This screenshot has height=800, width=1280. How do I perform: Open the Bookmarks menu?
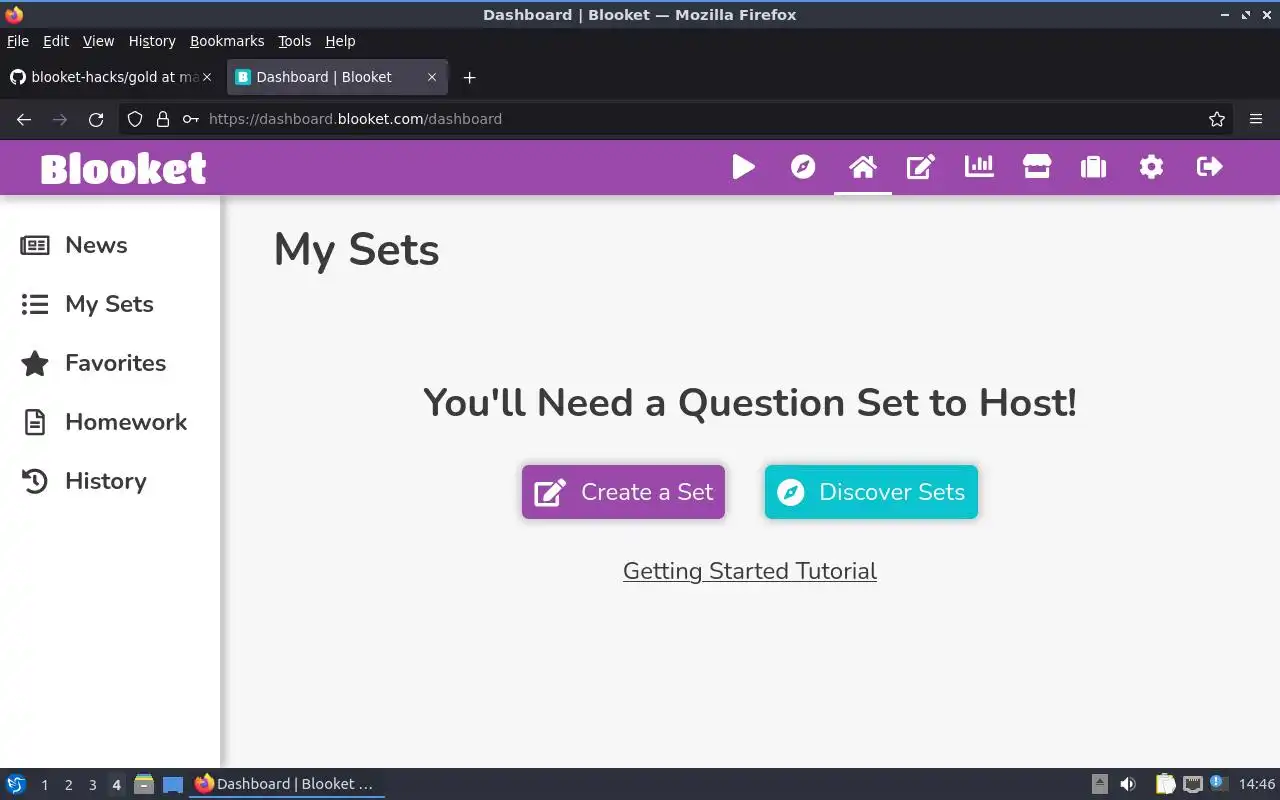(x=227, y=41)
